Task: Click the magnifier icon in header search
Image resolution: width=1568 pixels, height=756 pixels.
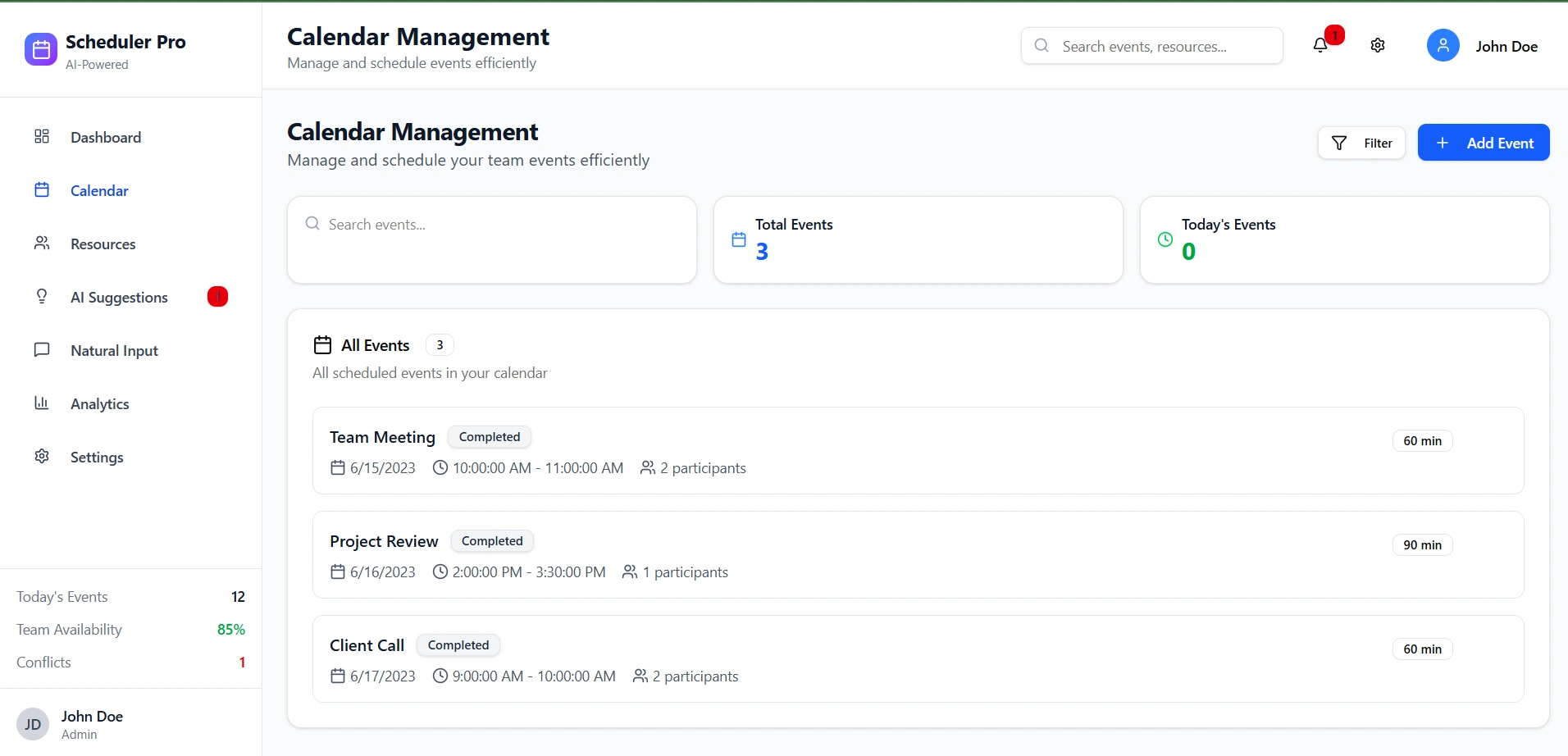Action: [1042, 46]
